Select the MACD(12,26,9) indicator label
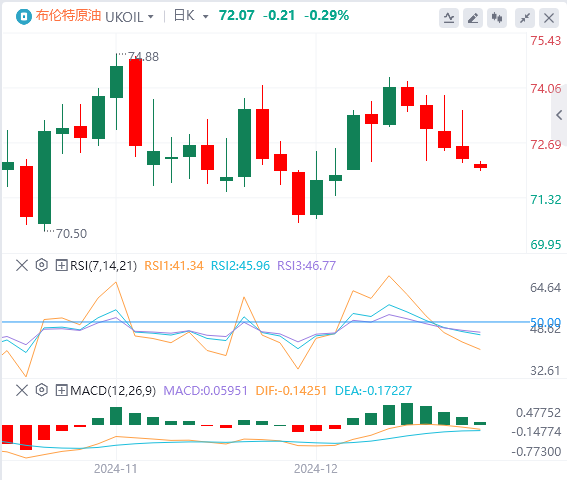567x480 pixels. click(x=113, y=391)
